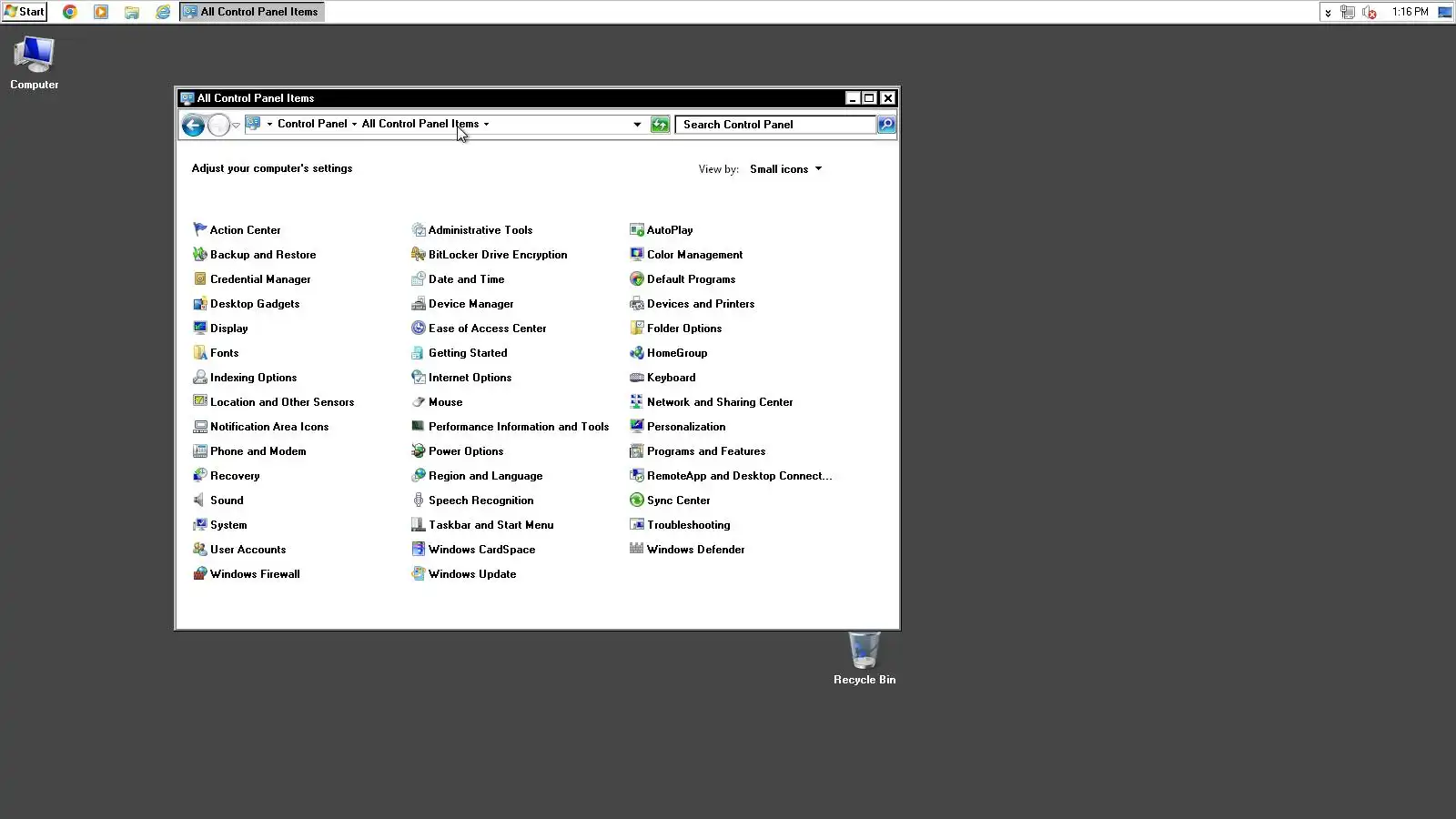Click the Windows Defender icon
Viewport: 1456px width, 819px height.
coord(637,549)
